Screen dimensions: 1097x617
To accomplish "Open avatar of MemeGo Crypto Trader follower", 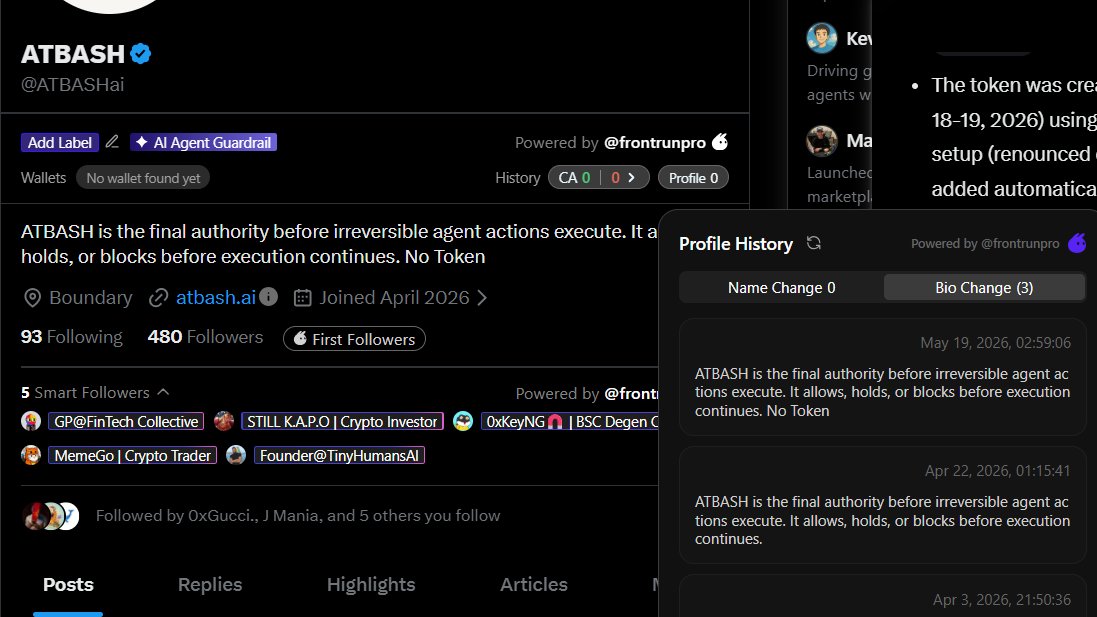I will [x=31, y=455].
